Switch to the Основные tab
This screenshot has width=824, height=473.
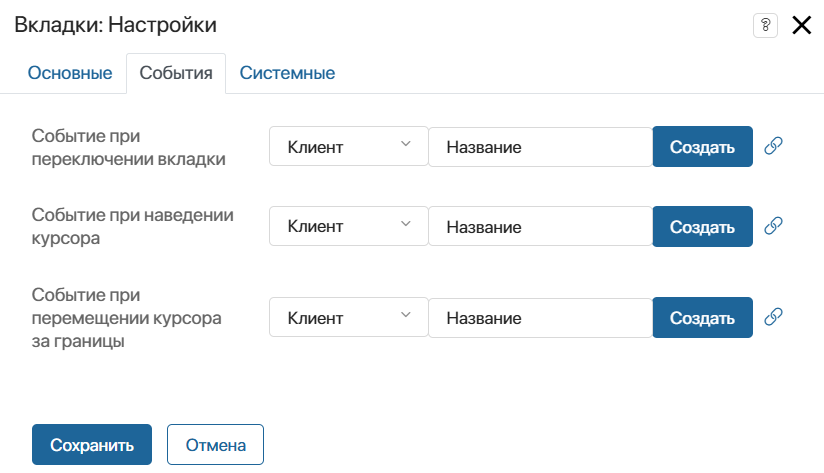click(70, 73)
